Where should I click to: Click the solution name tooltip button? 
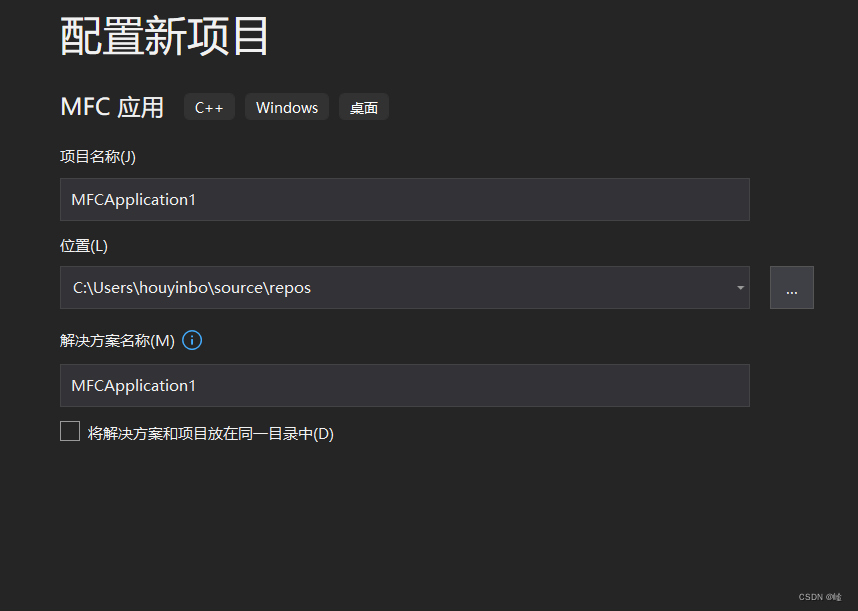pos(191,340)
